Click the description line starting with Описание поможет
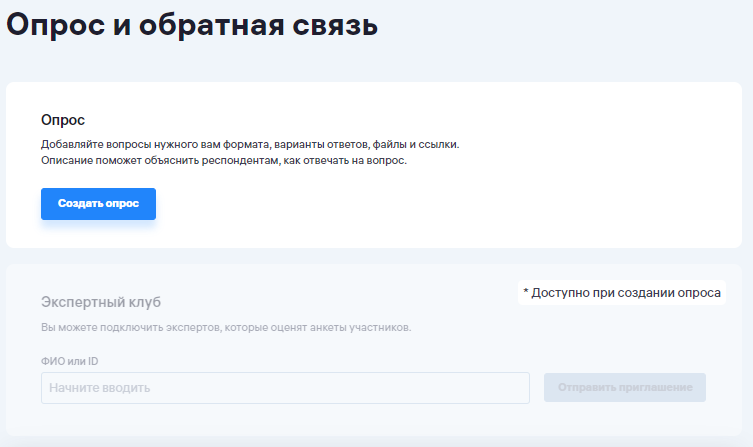 click(x=224, y=160)
